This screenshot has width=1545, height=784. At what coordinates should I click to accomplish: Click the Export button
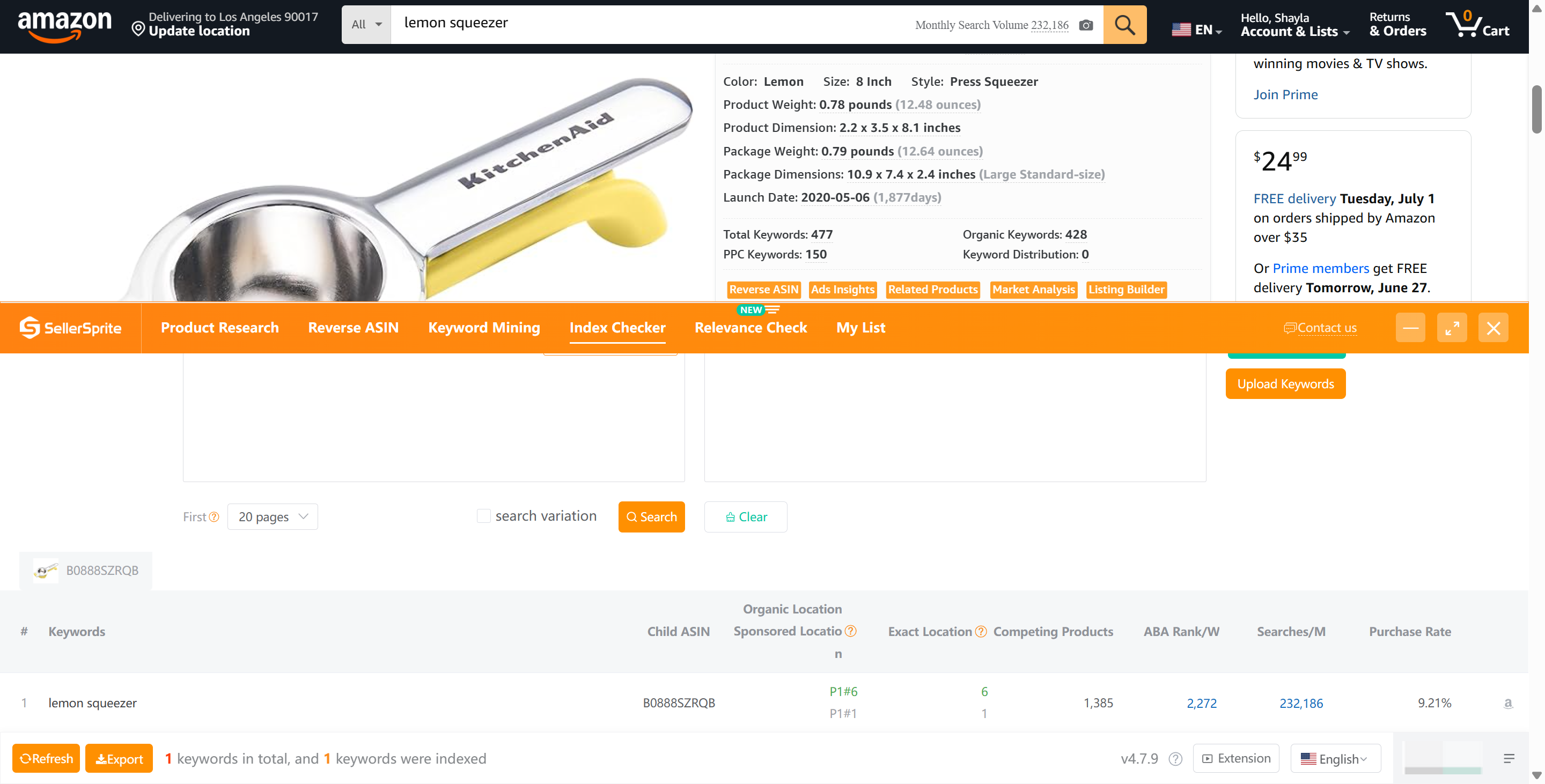(119, 758)
